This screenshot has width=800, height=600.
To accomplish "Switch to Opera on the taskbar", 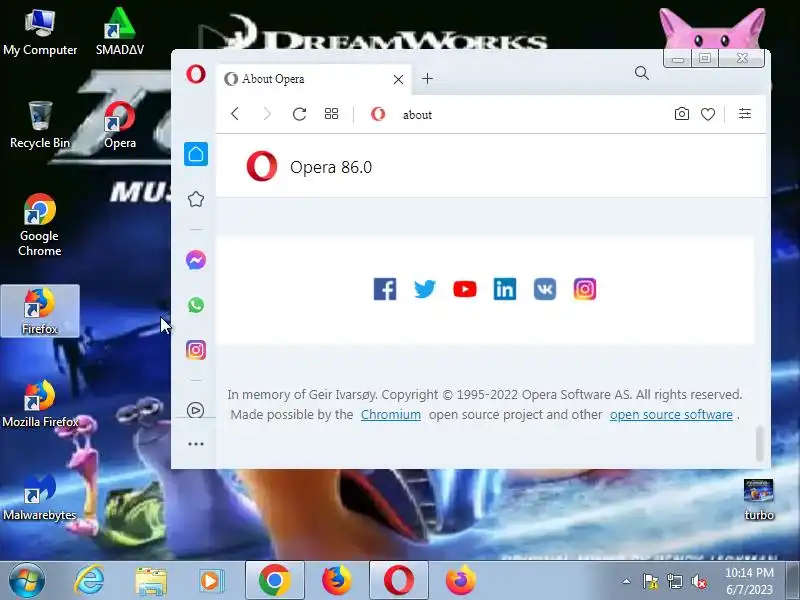I will tap(399, 581).
